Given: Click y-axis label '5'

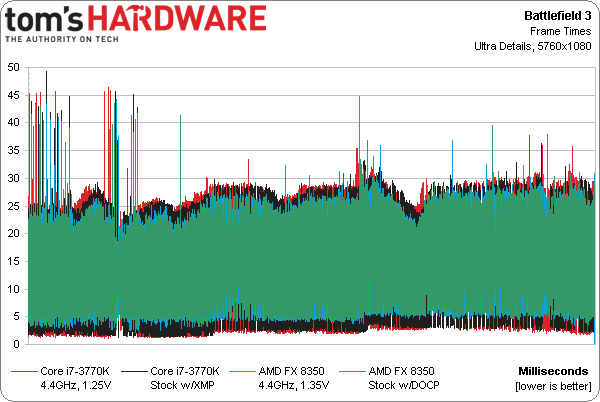Looking at the screenshot, I should [x=16, y=316].
